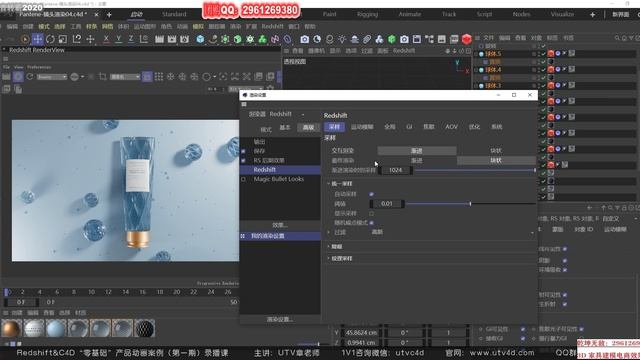
Task: Click Sphere.4 red Redshift material tag
Action: coord(551,69)
